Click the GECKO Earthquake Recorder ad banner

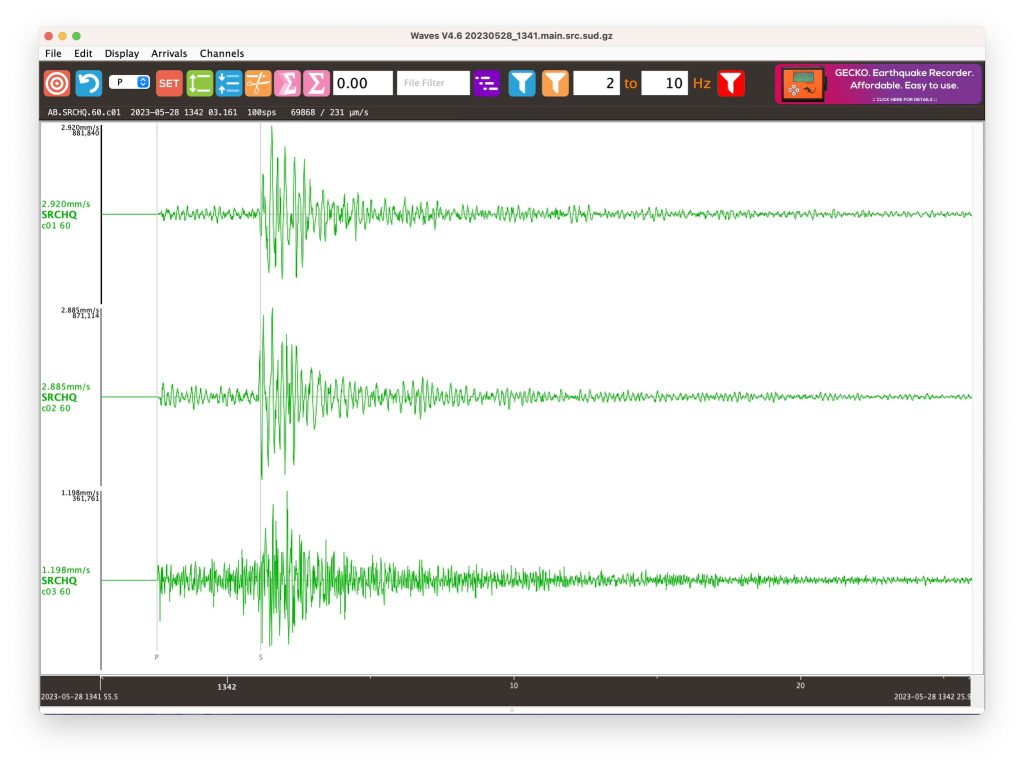(878, 84)
